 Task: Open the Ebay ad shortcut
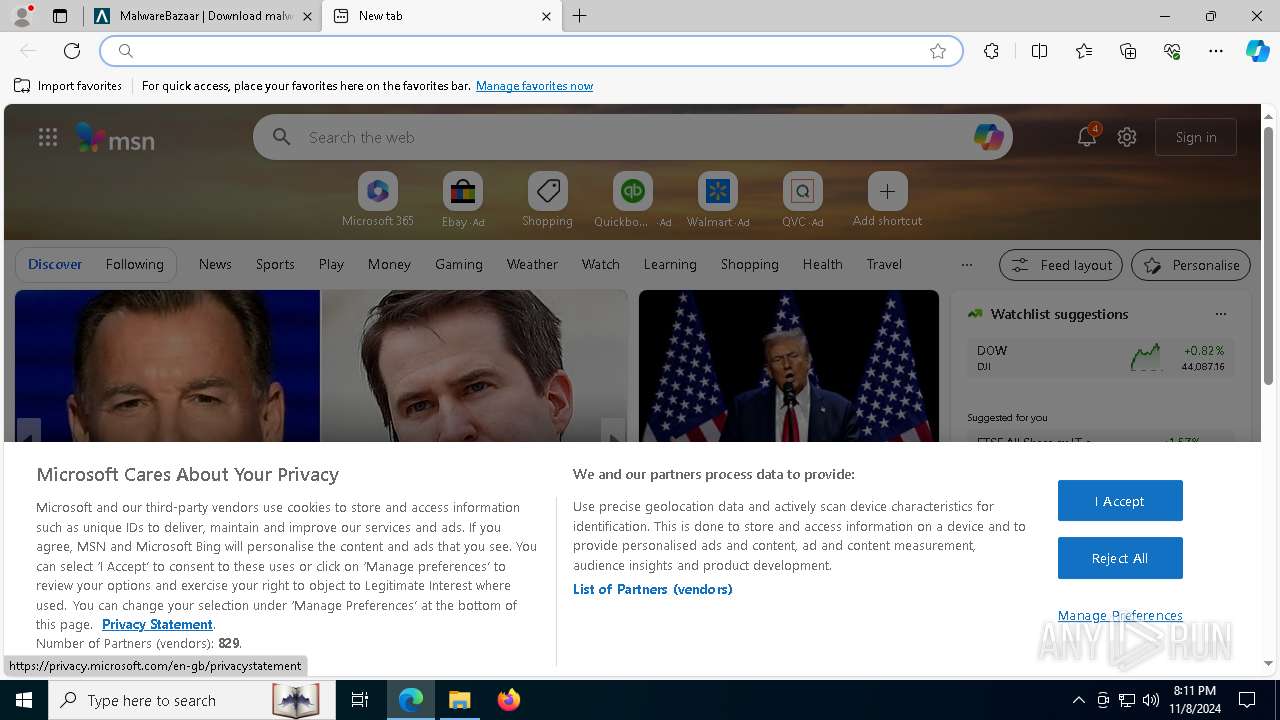click(463, 200)
